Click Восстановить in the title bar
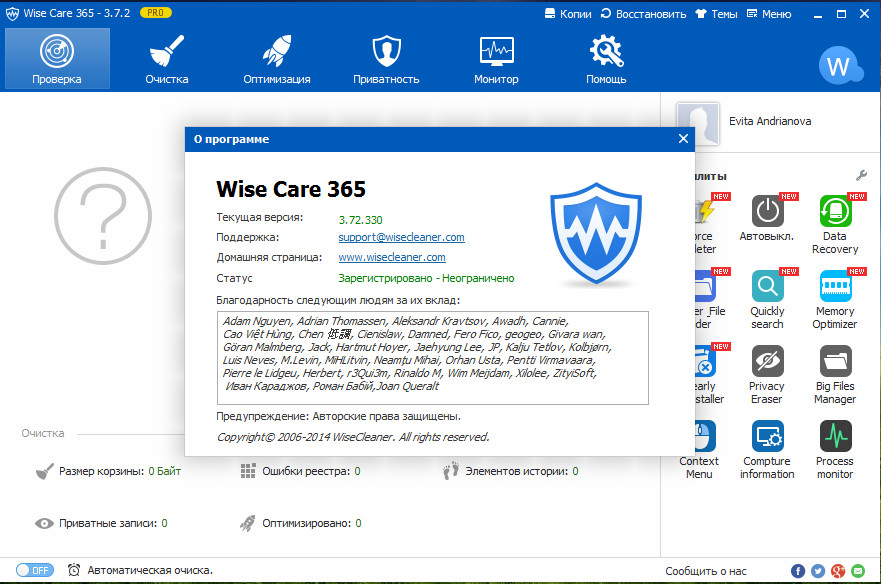This screenshot has height=584, width=881. coord(643,14)
